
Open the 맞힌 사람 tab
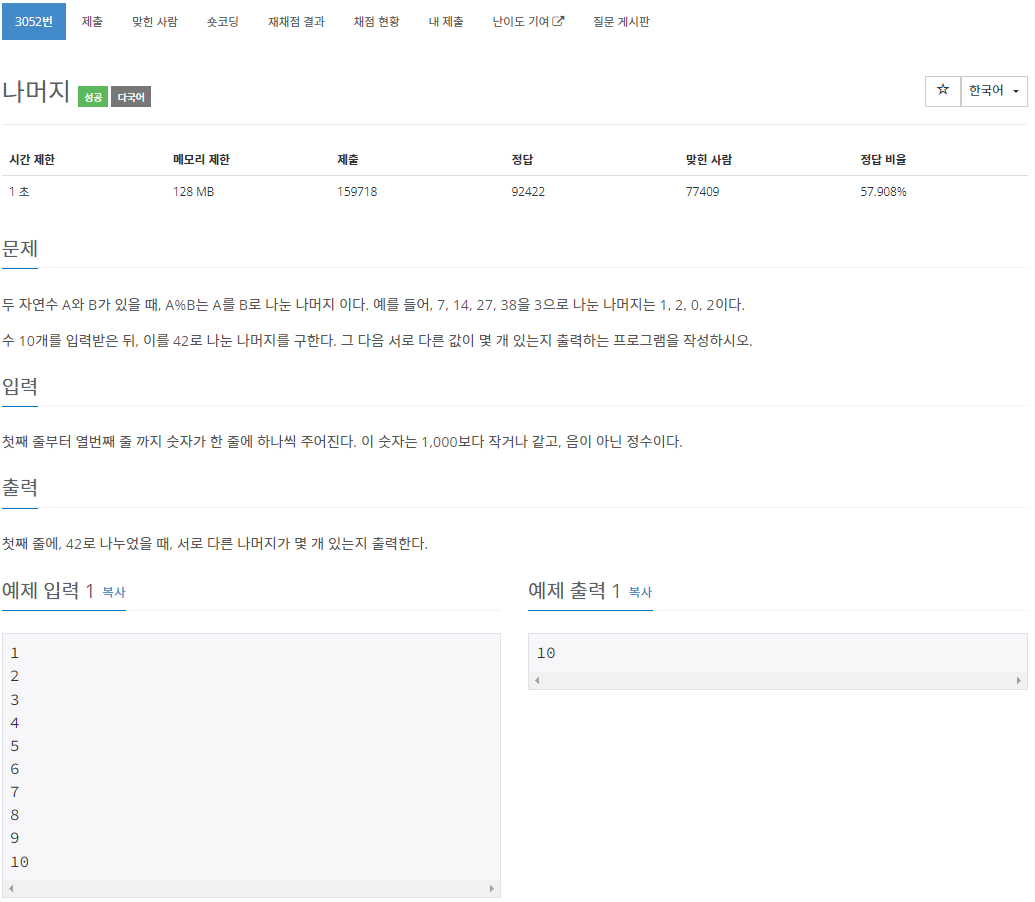pyautogui.click(x=154, y=21)
